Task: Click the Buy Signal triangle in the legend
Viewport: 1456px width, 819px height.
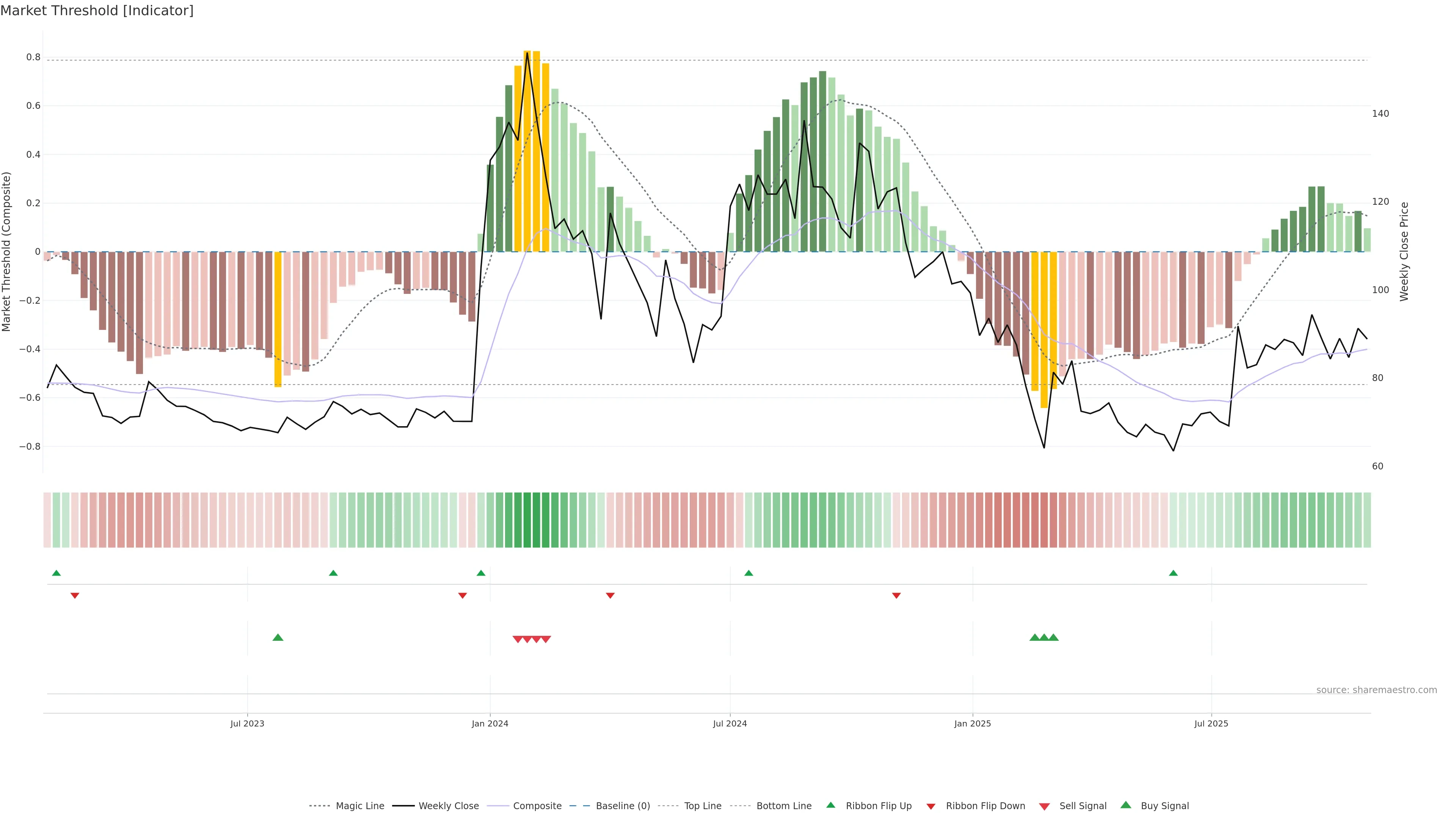Action: pos(1125,805)
